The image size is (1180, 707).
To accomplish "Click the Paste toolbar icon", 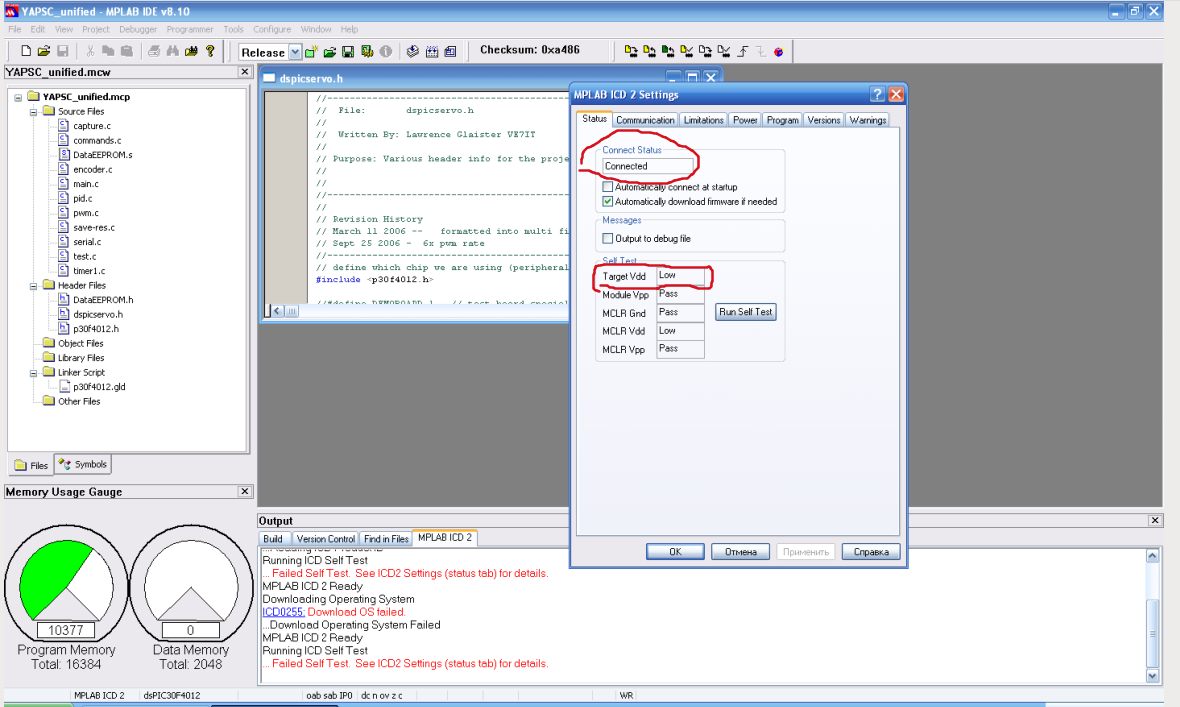I will [126, 51].
